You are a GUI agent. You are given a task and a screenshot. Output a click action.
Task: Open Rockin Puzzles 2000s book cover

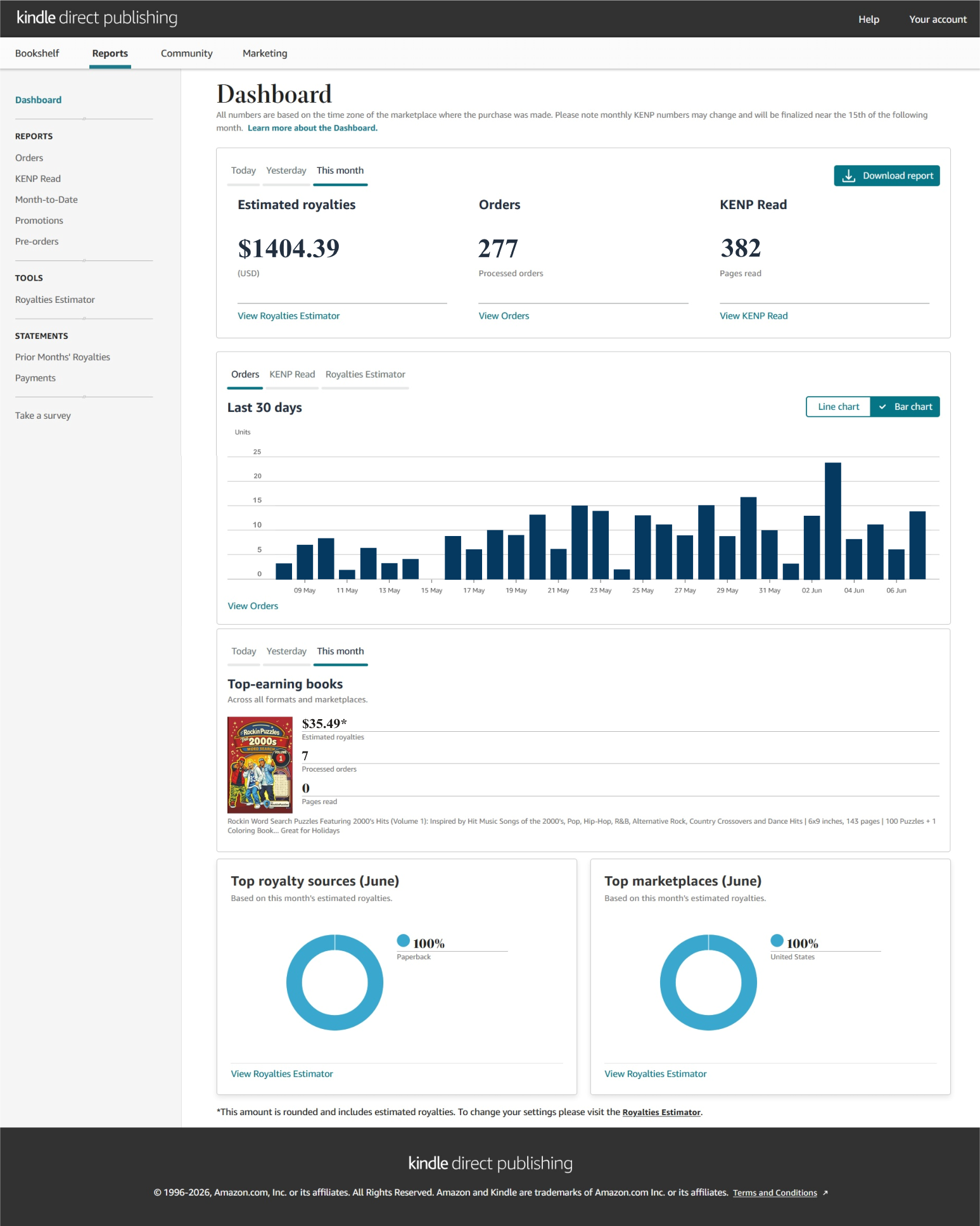pos(260,765)
